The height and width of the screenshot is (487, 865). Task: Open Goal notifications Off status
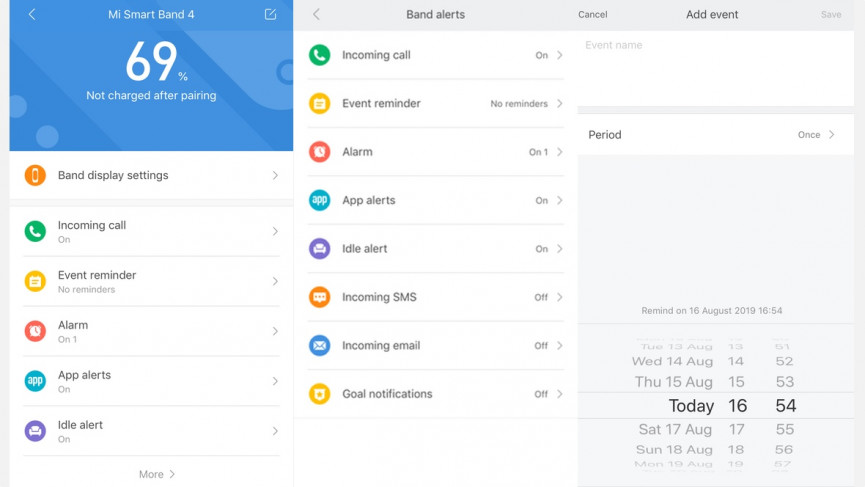pos(541,394)
